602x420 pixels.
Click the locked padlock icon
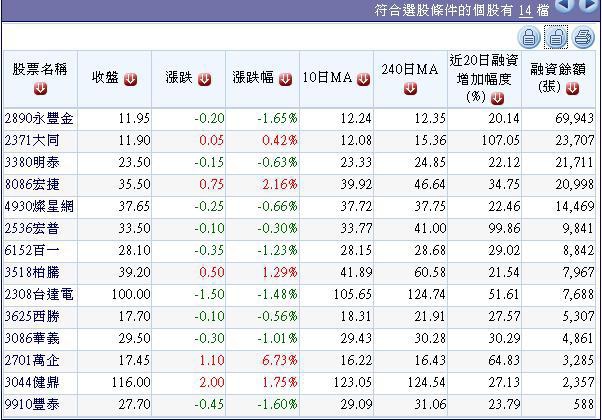pos(529,37)
